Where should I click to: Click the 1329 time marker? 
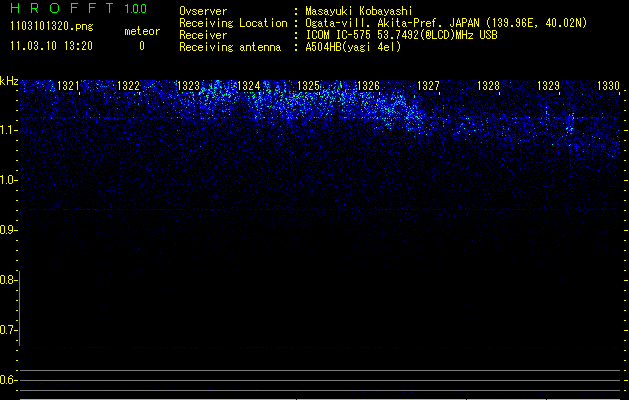(x=548, y=85)
